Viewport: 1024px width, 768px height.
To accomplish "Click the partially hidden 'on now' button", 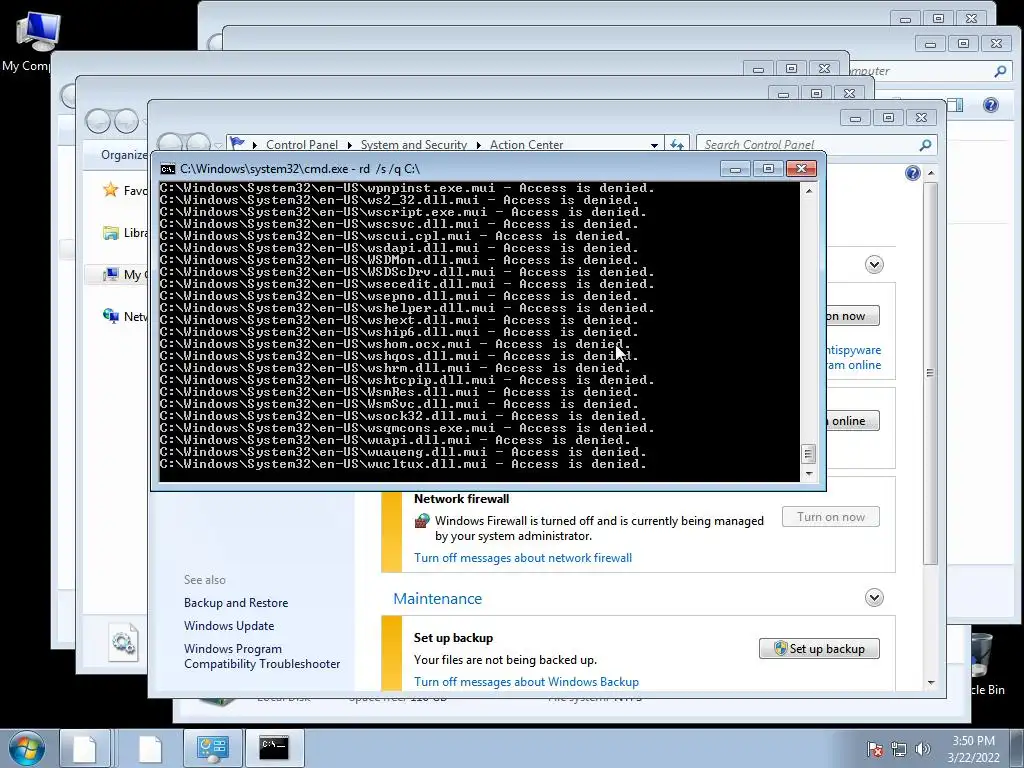I will 853,316.
